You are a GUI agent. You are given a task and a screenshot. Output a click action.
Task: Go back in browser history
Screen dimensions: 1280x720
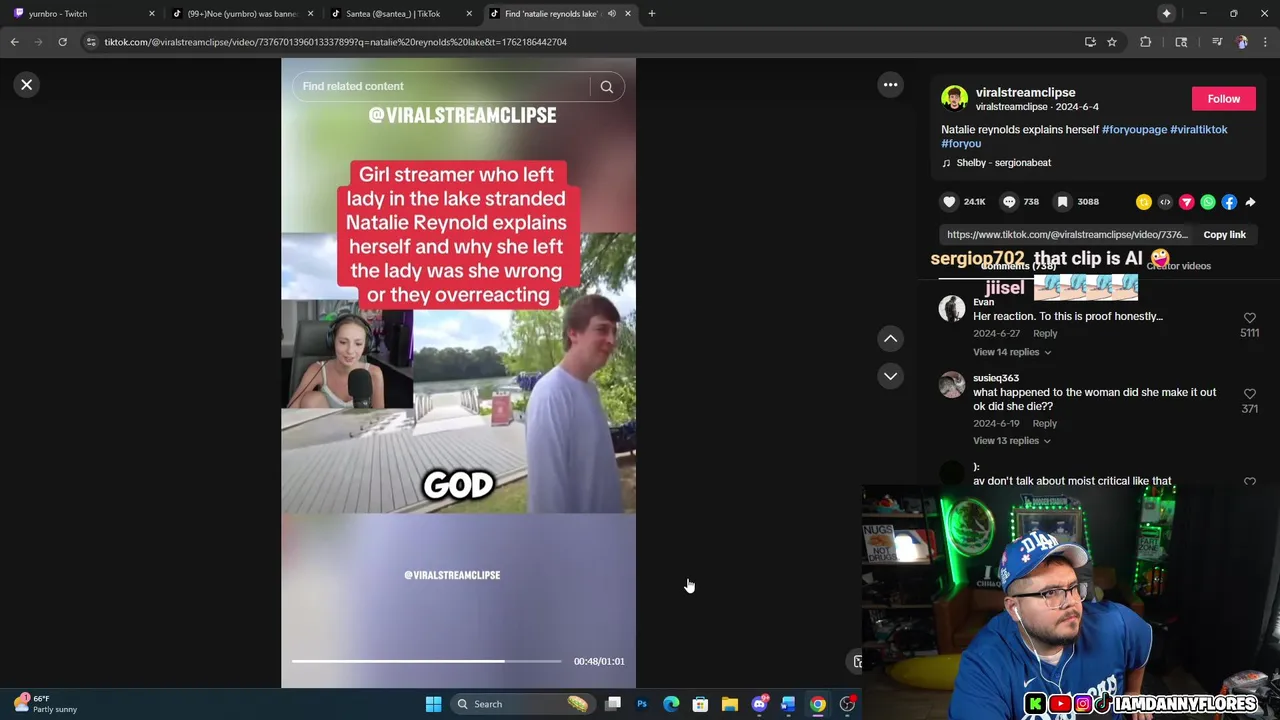(x=14, y=42)
